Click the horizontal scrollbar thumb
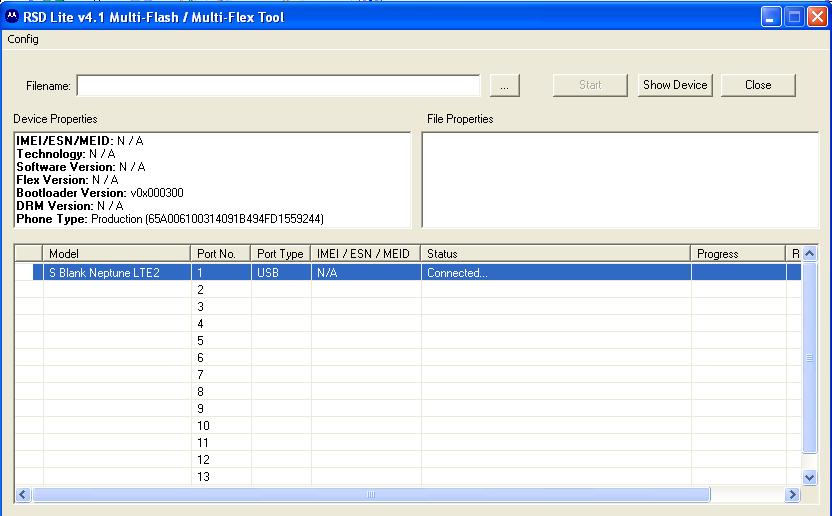 click(x=371, y=495)
